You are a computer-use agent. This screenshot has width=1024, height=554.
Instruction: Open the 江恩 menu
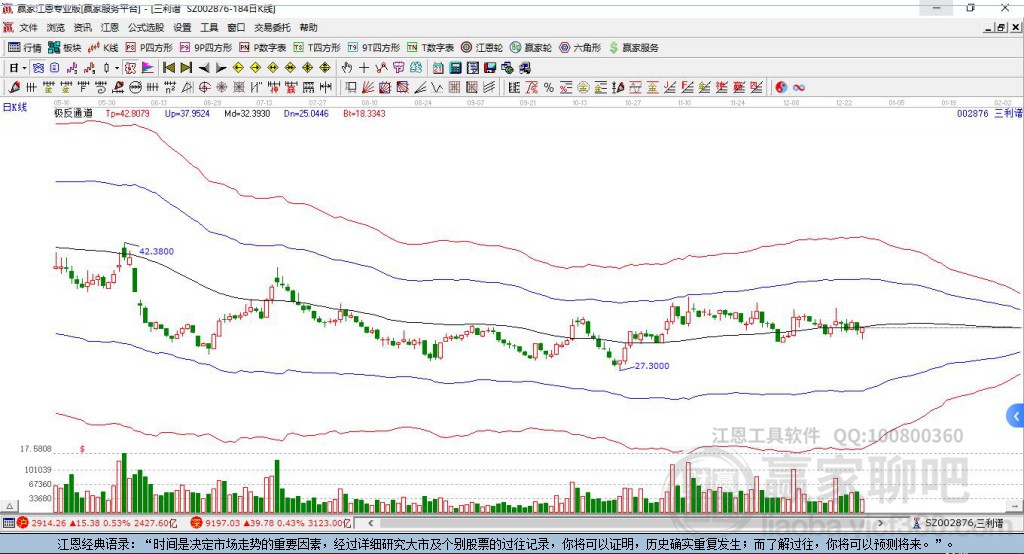(x=110, y=27)
